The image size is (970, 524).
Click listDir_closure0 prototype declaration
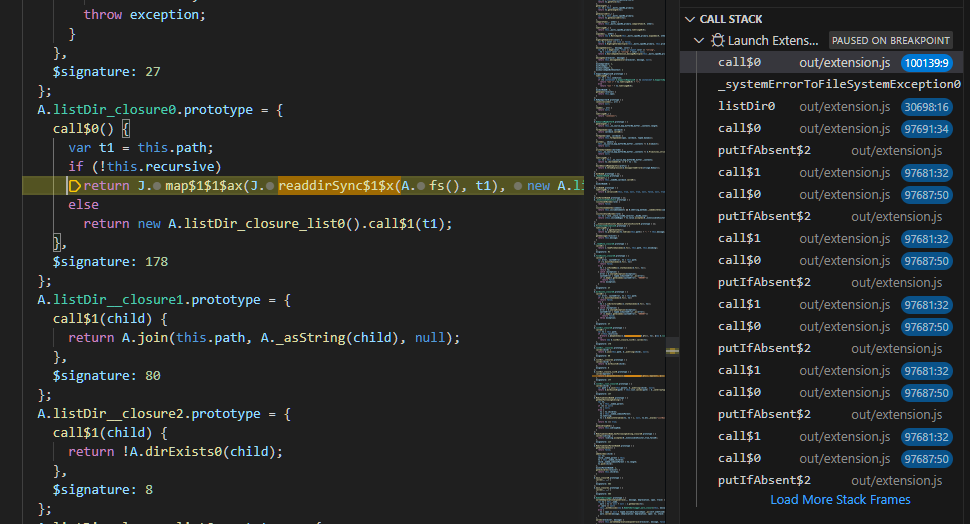(x=160, y=110)
